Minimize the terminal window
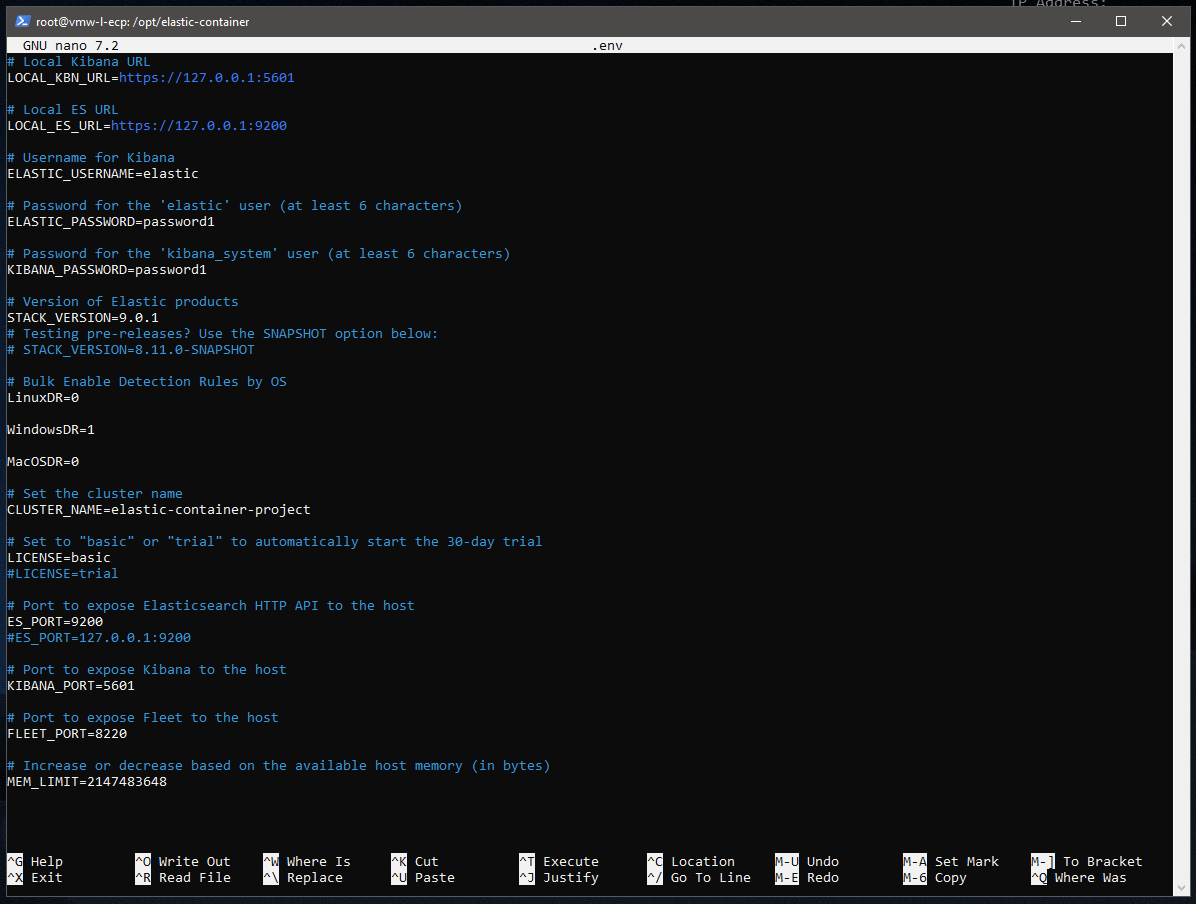Screen dimensions: 1196x904 [x=1075, y=21]
